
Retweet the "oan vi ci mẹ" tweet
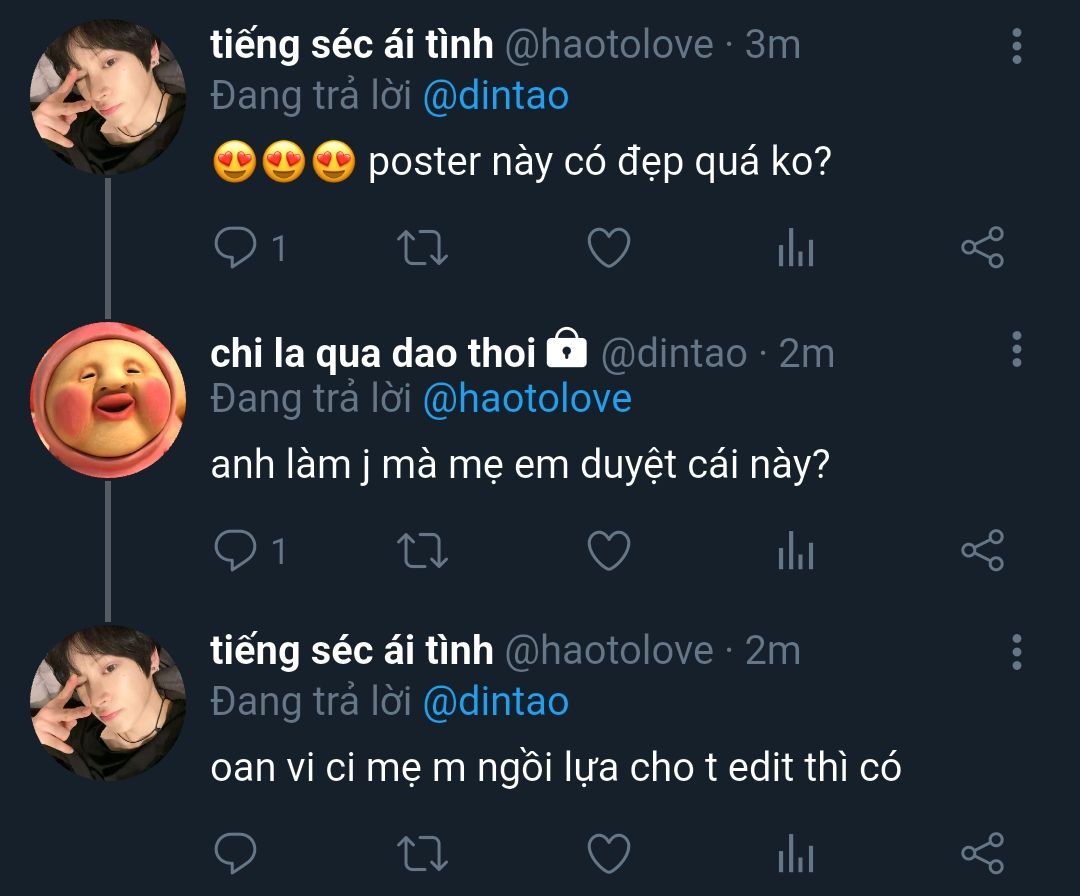(423, 854)
